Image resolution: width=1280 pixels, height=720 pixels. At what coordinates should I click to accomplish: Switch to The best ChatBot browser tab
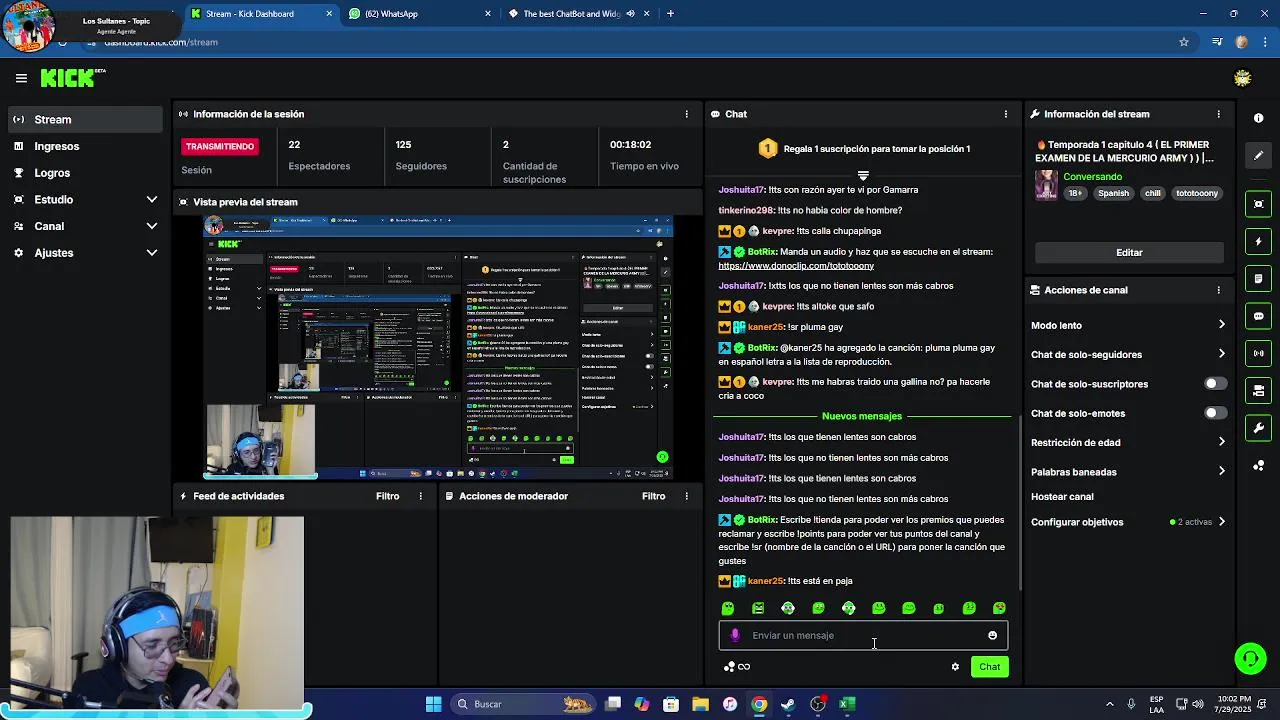(x=571, y=14)
